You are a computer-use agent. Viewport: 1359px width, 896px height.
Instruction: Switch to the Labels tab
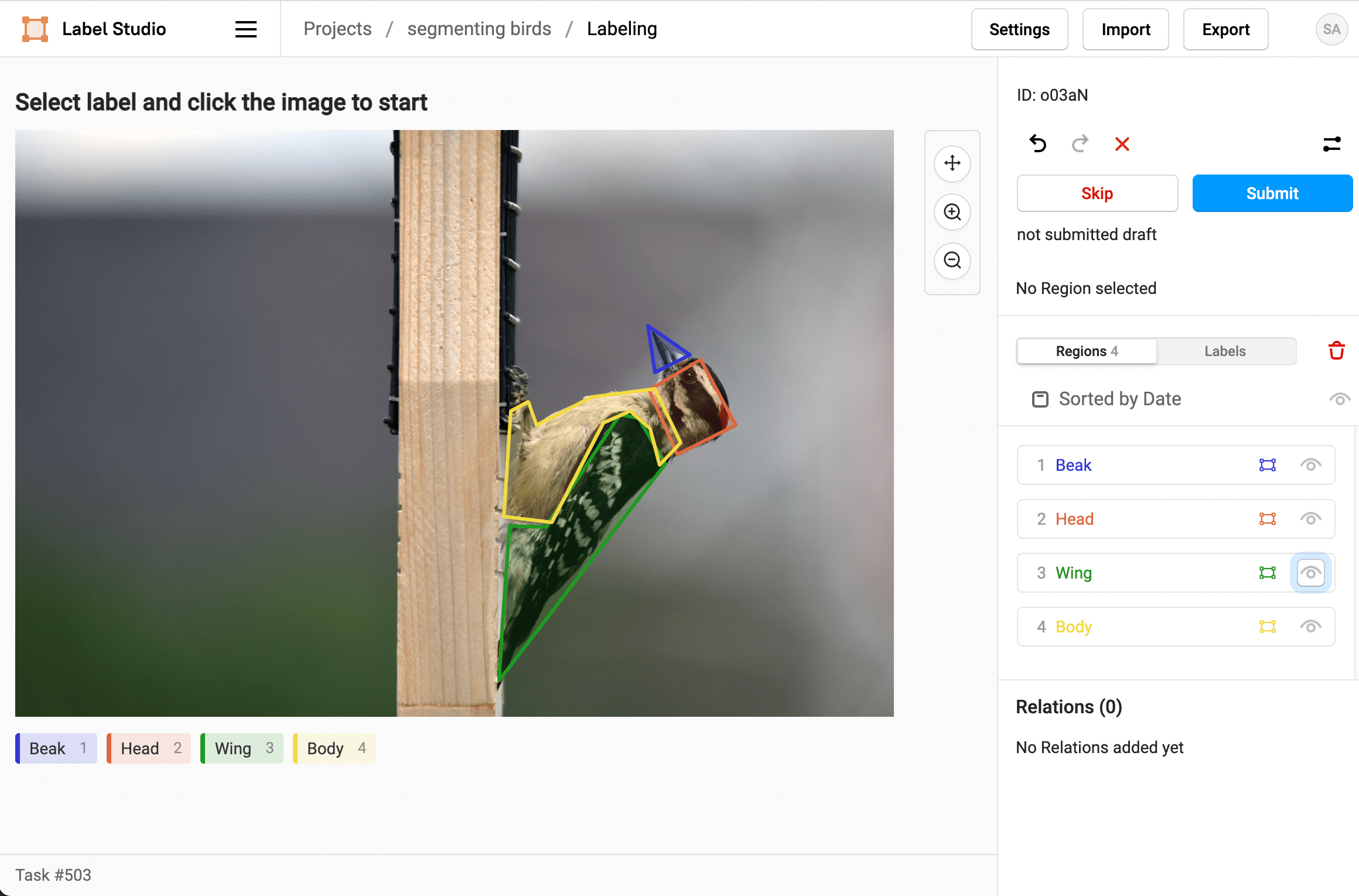point(1225,350)
